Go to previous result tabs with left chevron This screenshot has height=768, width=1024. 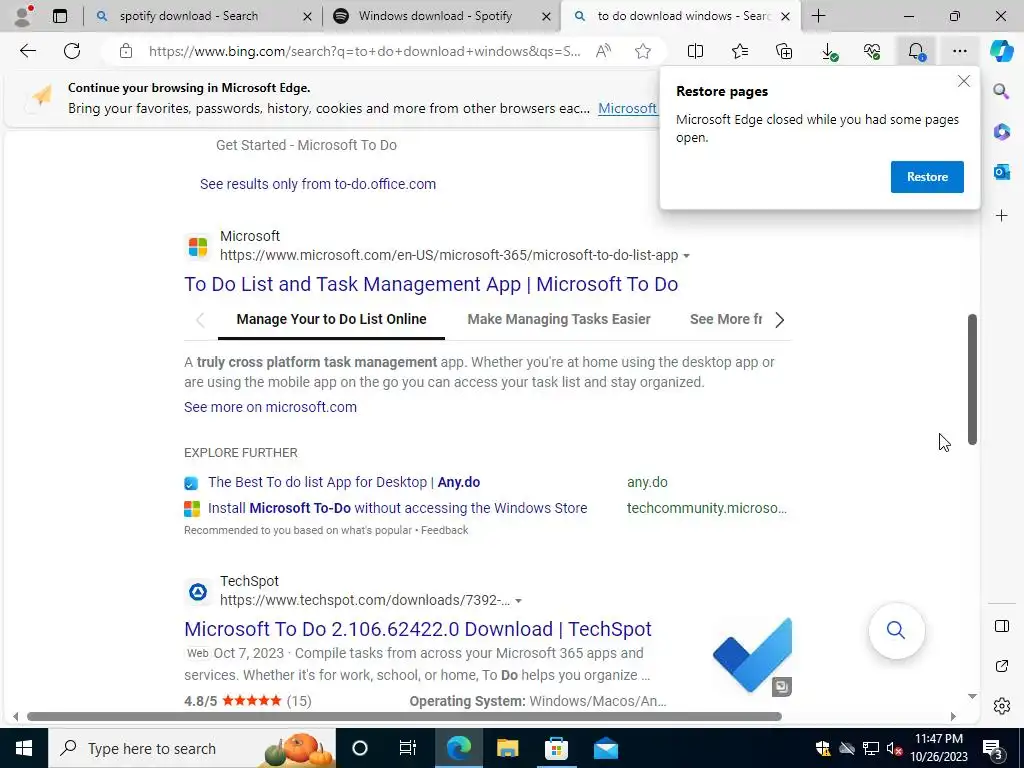tap(200, 320)
